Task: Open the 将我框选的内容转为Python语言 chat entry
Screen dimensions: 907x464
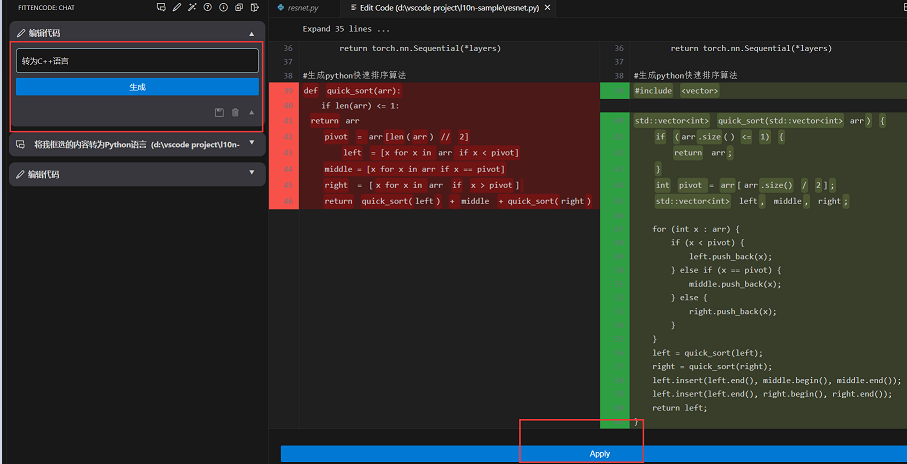Action: (x=137, y=145)
